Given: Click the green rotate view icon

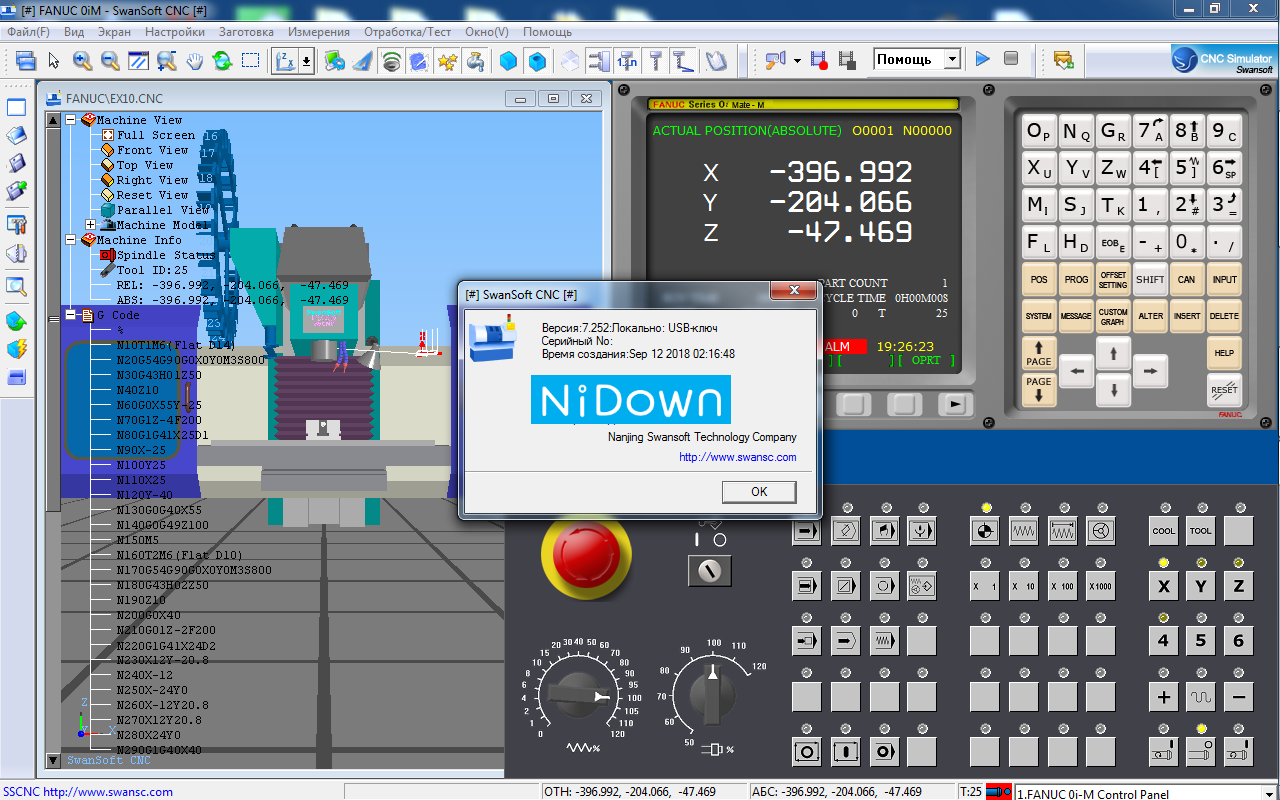Looking at the screenshot, I should coord(222,60).
